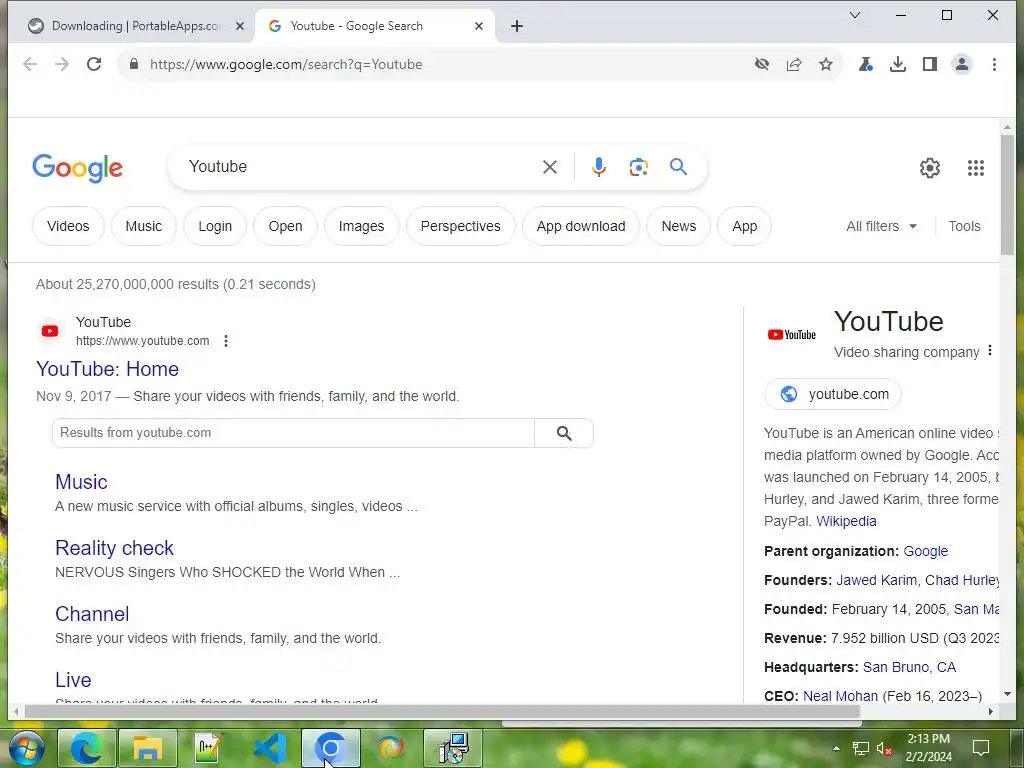Open the Channel sitelink

[x=92, y=614]
